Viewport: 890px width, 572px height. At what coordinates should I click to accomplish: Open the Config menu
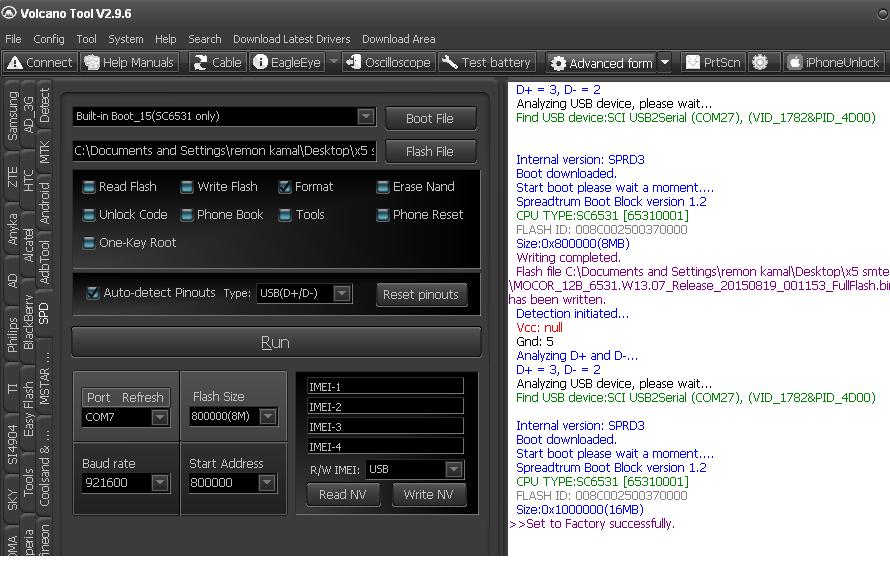tap(49, 39)
